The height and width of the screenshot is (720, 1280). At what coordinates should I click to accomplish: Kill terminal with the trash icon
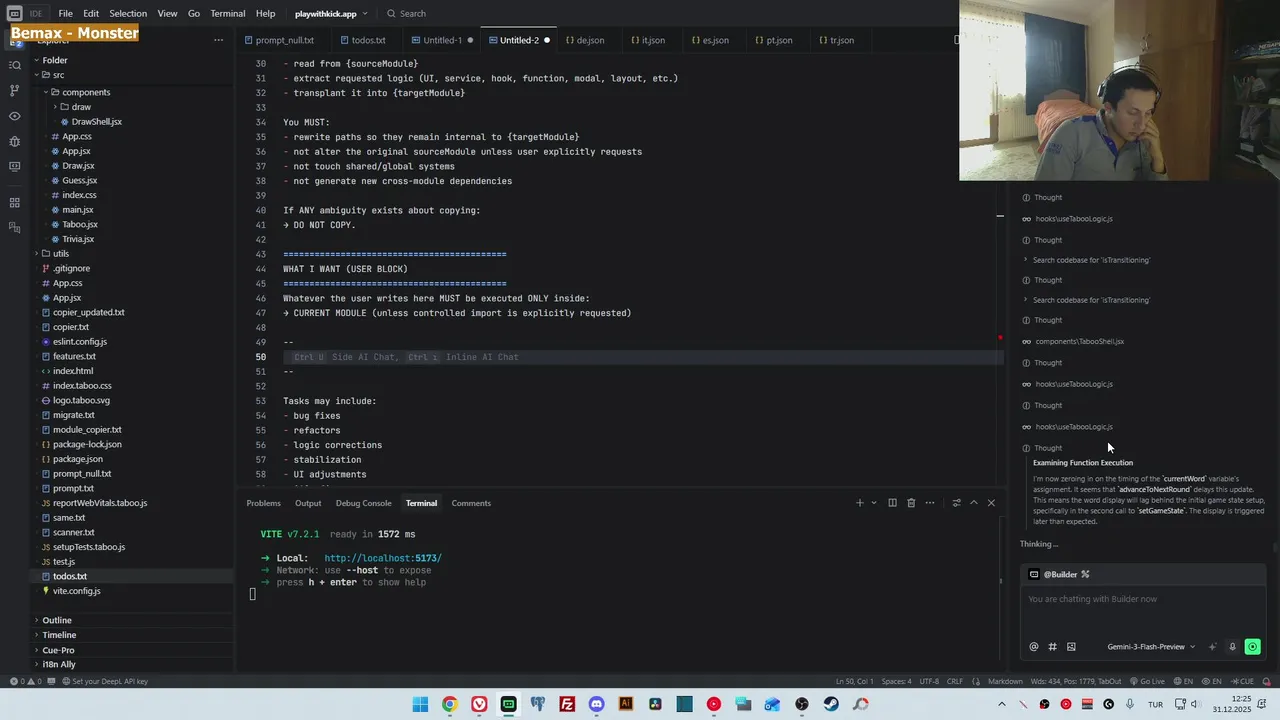coord(911,503)
